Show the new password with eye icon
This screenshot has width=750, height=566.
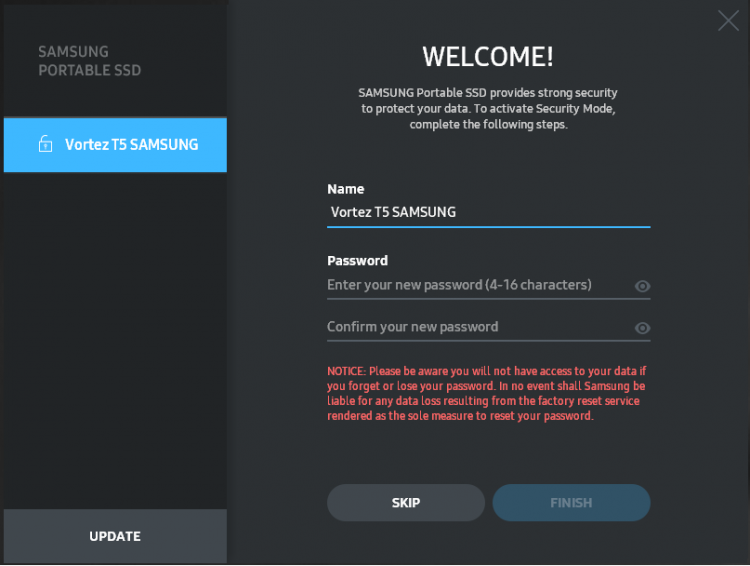642,286
